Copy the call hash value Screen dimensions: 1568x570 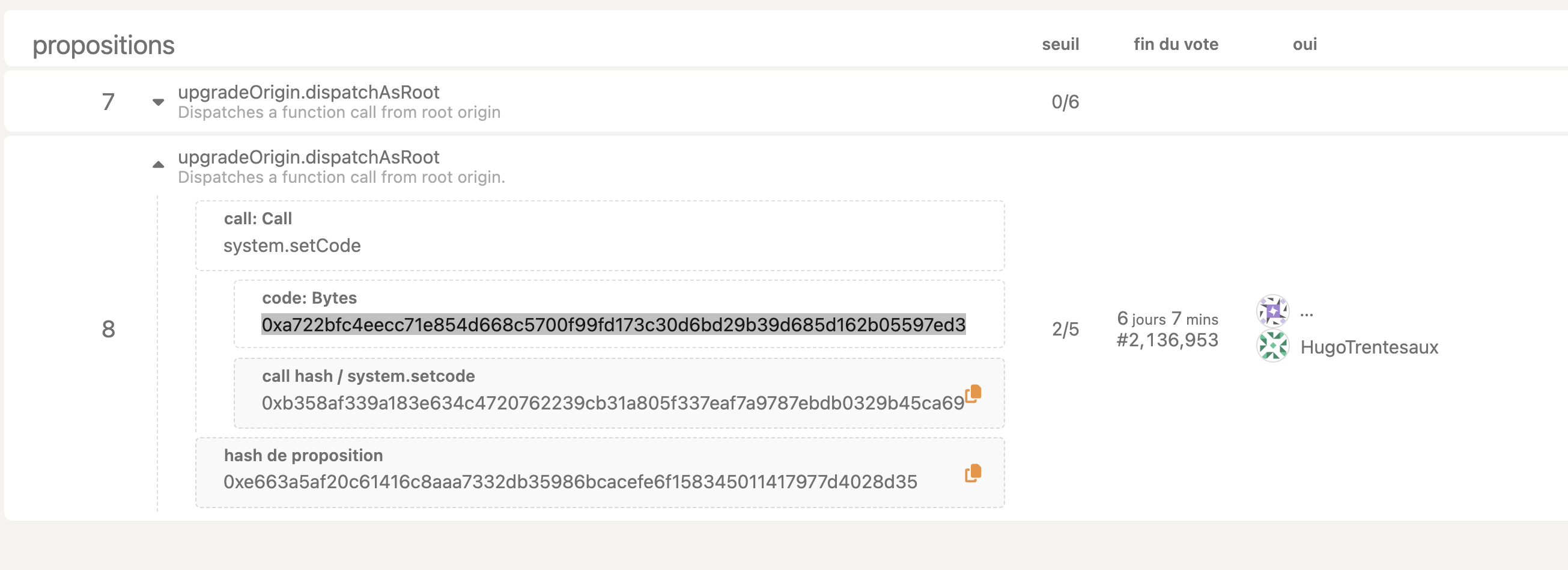[x=973, y=393]
